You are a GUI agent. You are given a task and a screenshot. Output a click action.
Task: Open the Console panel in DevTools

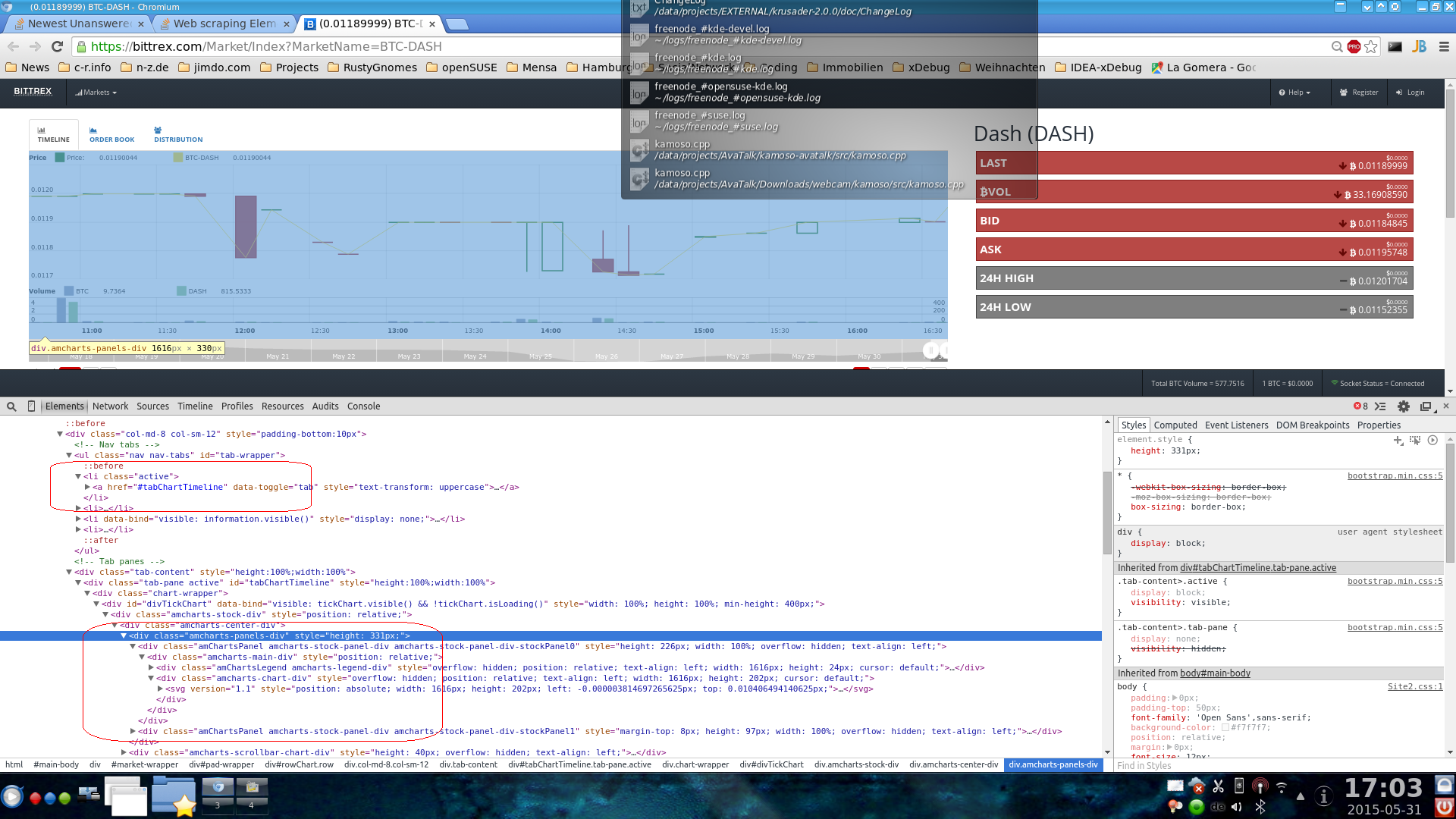point(363,406)
